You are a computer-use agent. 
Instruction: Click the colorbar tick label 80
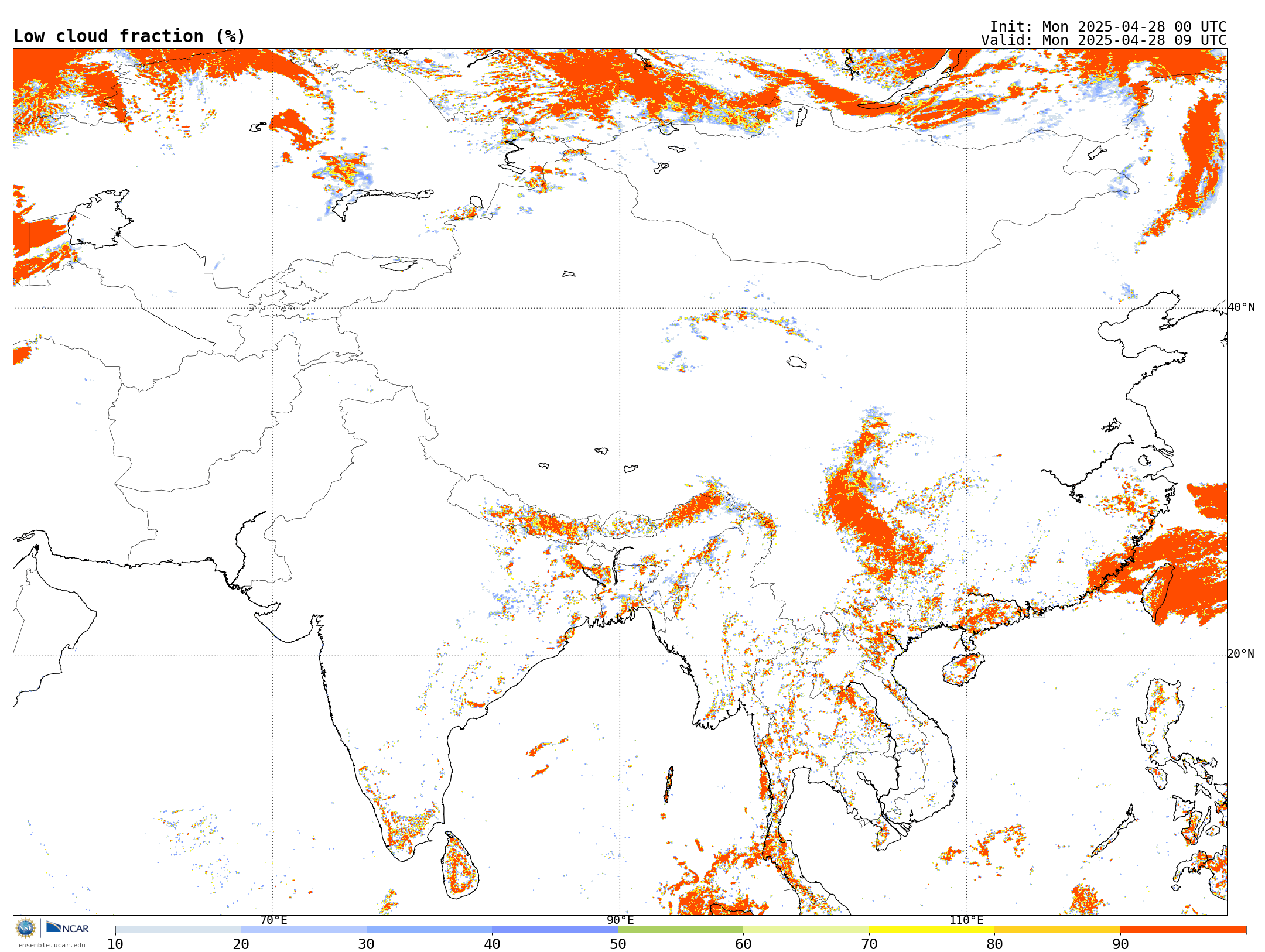point(994,944)
